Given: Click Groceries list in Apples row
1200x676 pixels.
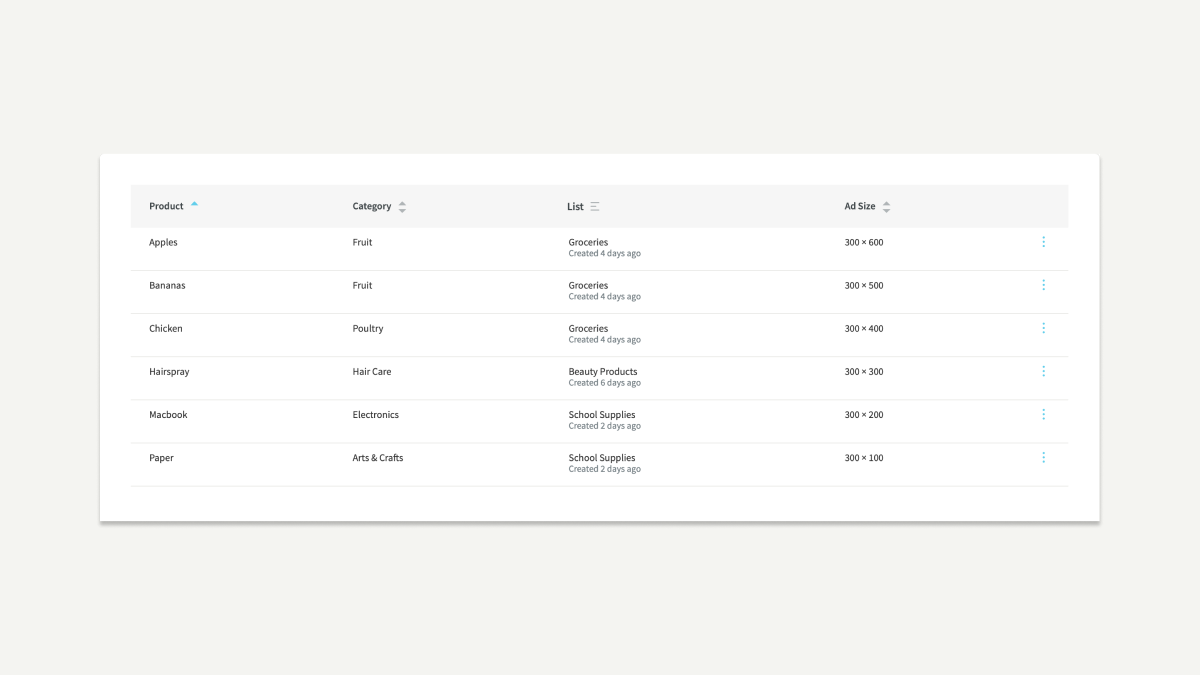Looking at the screenshot, I should tap(588, 242).
